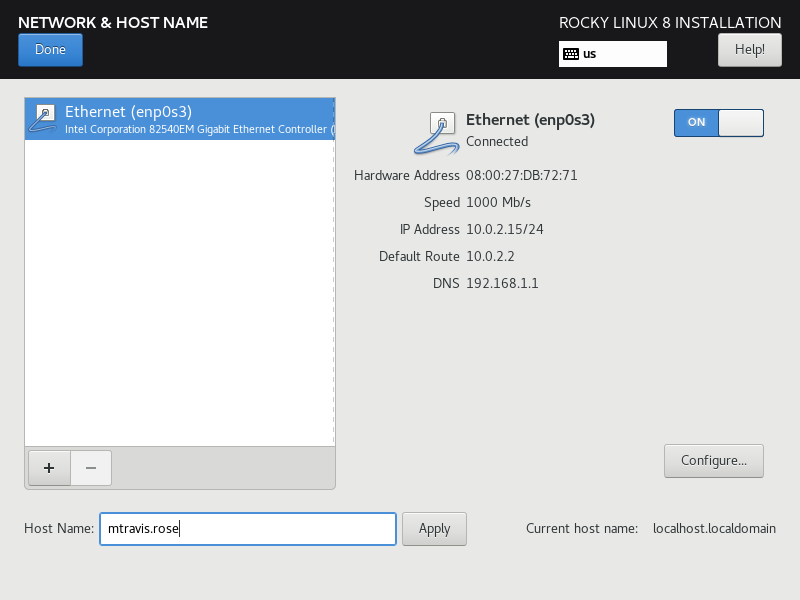The image size is (800, 600).
Task: Click the keyboard icon beside us layout
Action: click(571, 54)
